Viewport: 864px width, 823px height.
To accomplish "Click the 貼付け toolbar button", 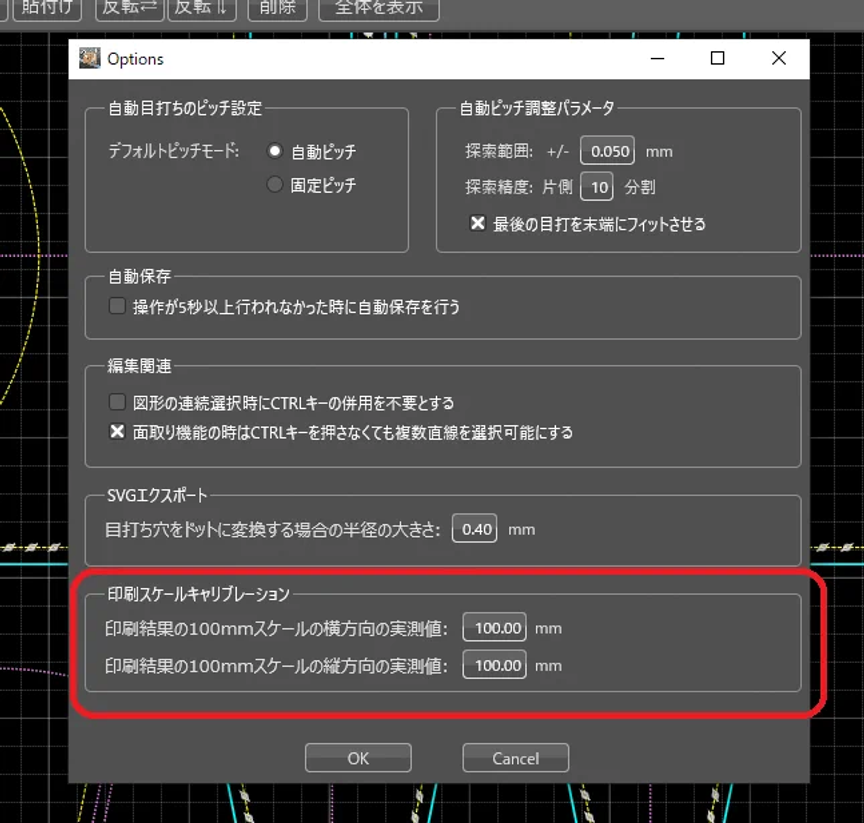I will click(47, 8).
